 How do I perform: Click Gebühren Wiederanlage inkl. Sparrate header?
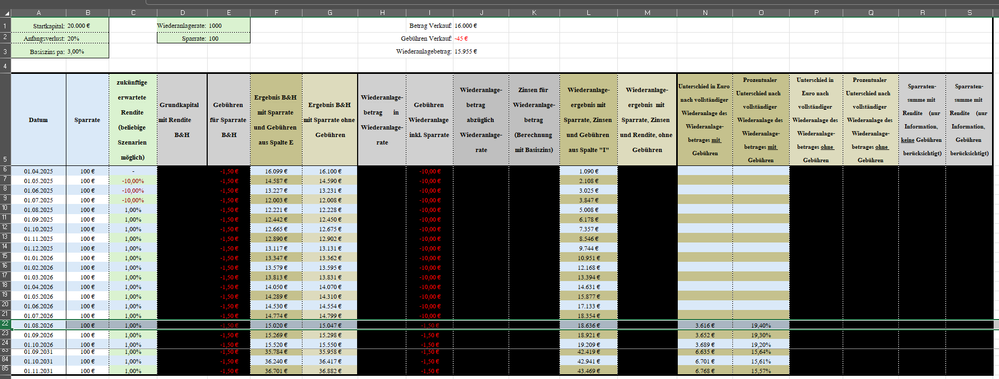(x=429, y=119)
